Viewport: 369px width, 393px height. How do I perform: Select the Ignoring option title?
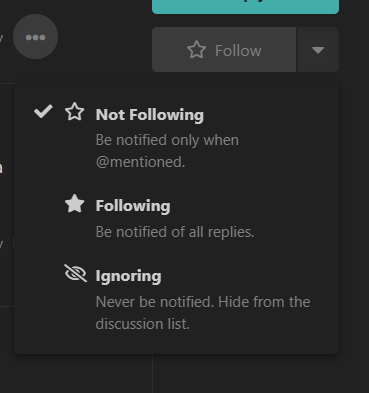[128, 276]
